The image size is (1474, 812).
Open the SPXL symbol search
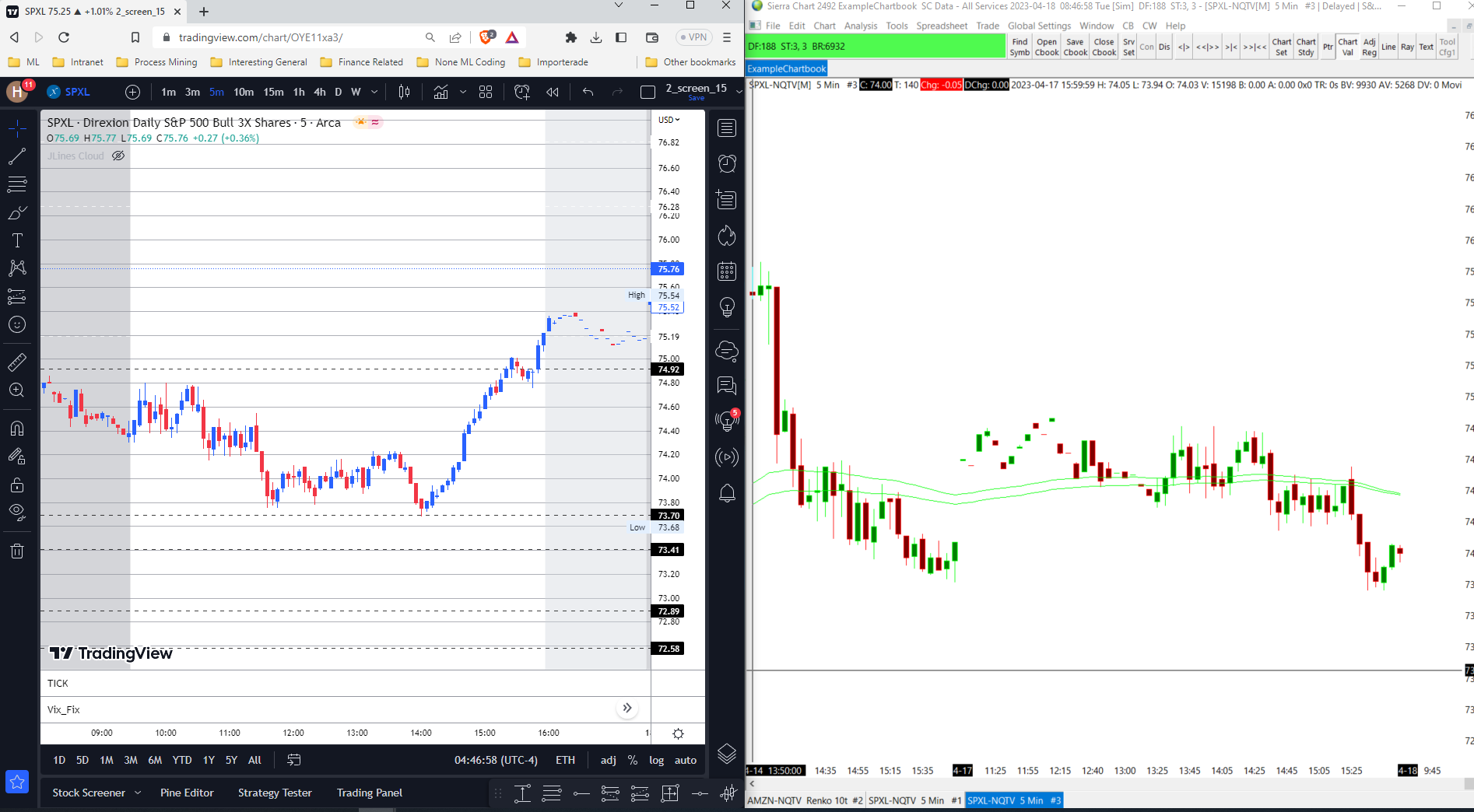point(68,92)
